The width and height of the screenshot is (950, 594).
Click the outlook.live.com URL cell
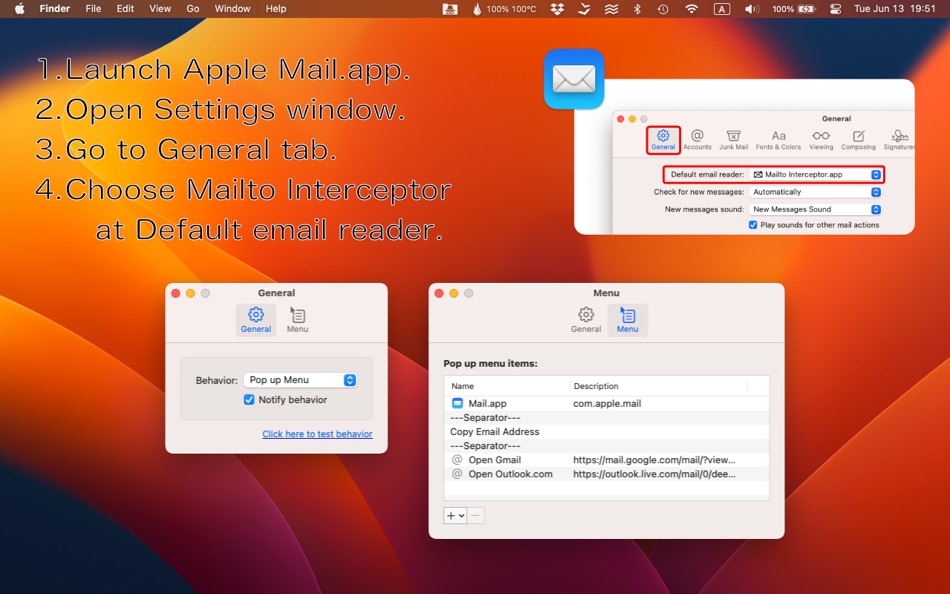(x=654, y=474)
